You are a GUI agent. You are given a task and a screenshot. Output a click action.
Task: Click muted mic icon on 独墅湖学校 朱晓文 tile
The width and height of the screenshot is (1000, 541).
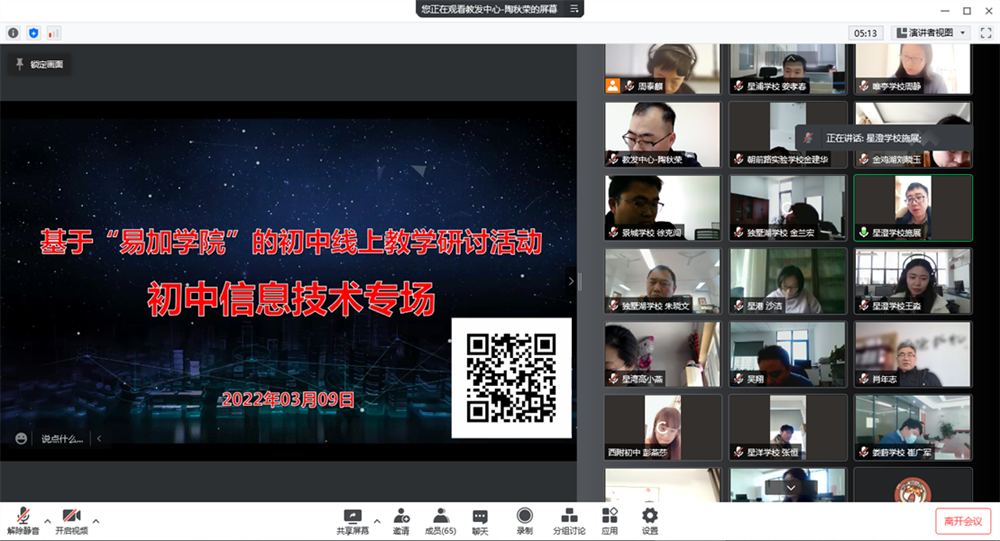click(x=613, y=306)
